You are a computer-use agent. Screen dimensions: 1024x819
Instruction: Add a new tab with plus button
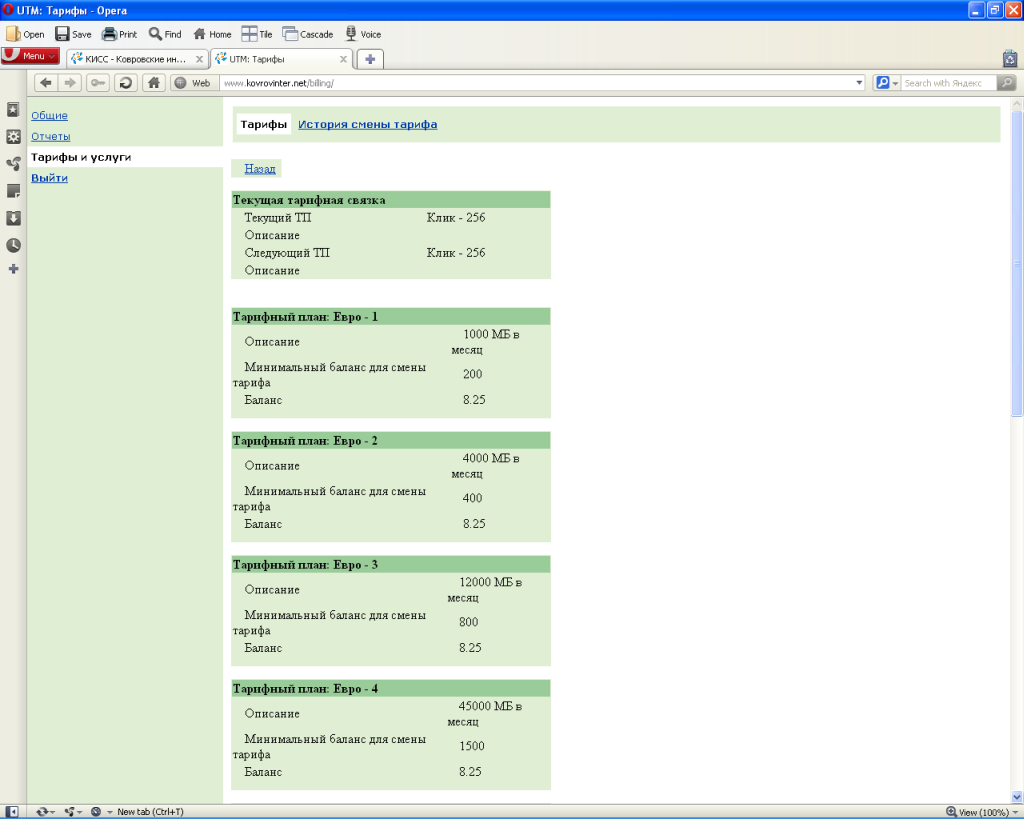tap(370, 59)
